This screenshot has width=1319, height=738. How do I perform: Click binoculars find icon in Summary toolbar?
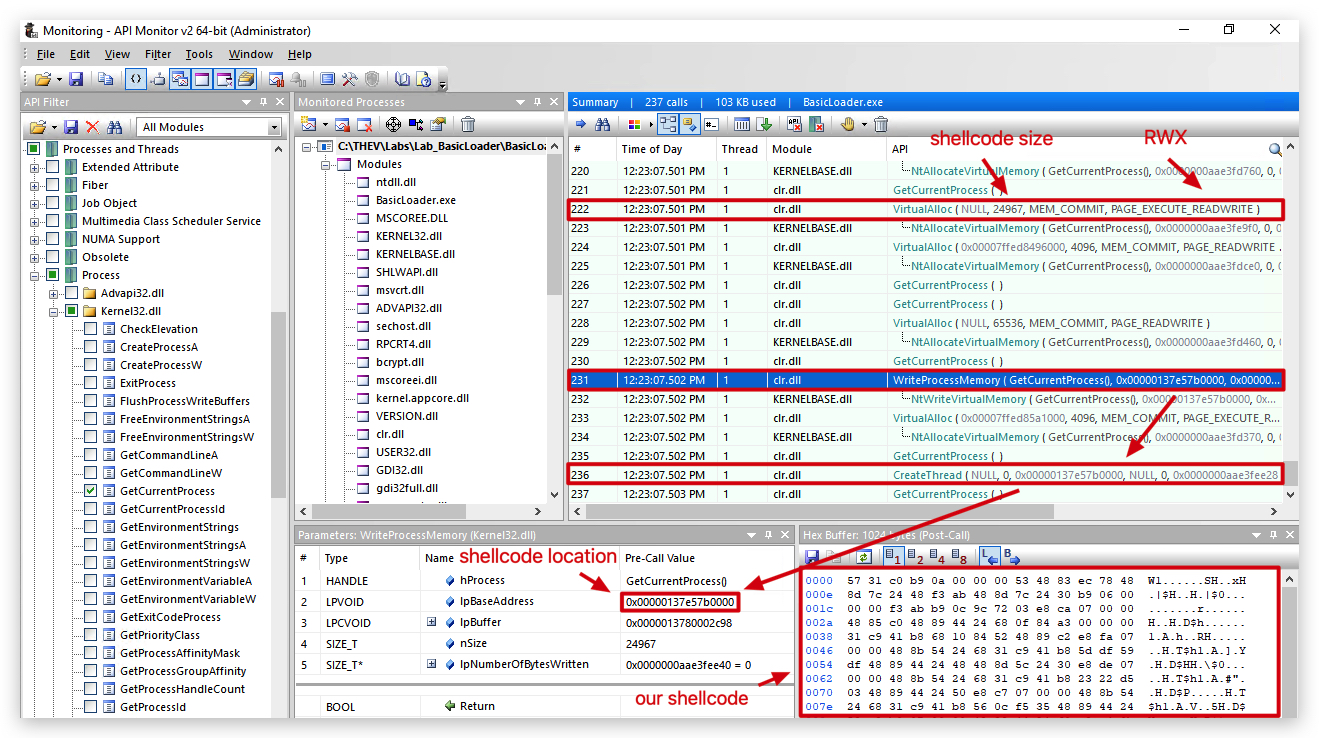click(x=603, y=125)
